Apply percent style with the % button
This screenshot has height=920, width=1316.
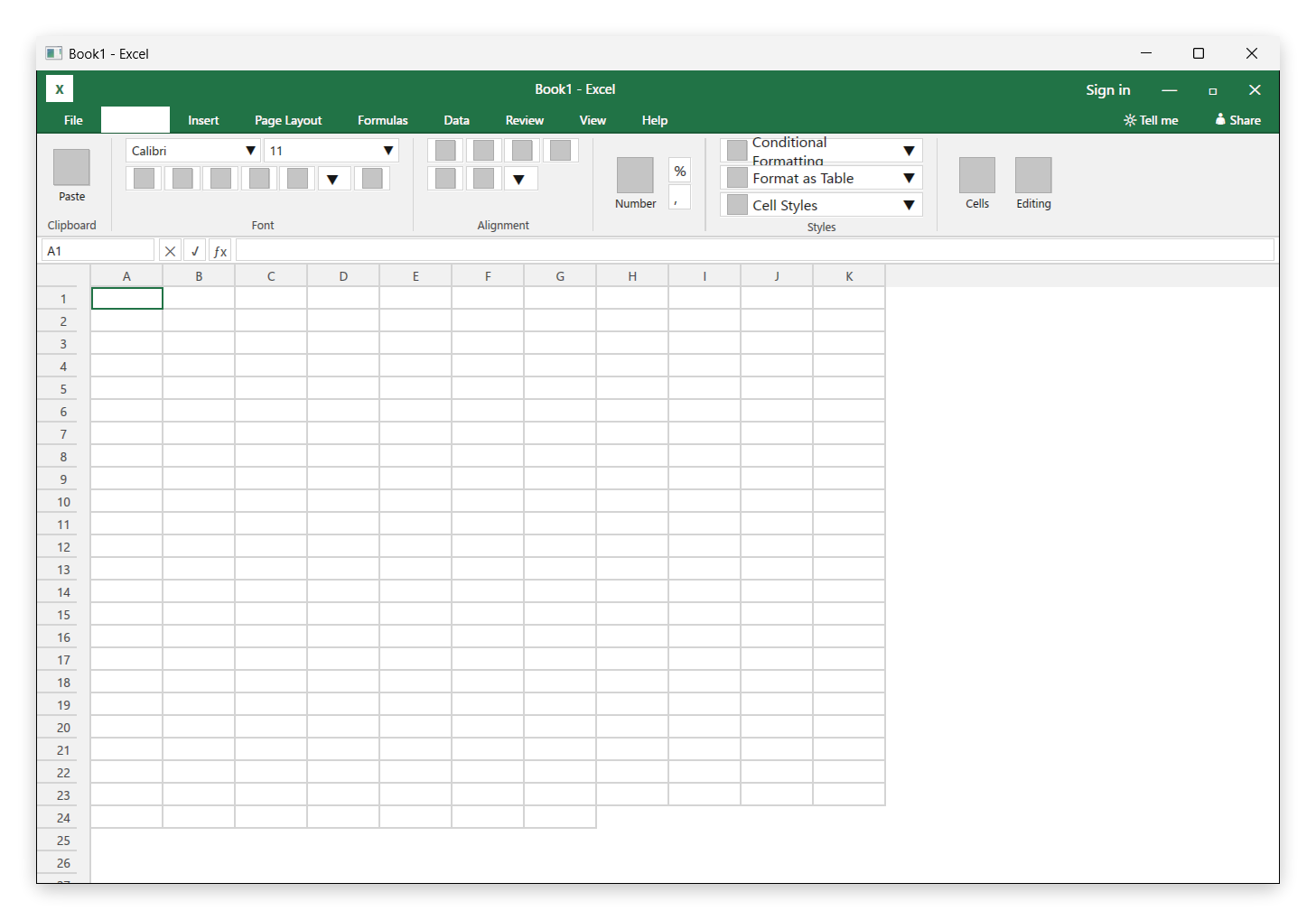point(680,171)
